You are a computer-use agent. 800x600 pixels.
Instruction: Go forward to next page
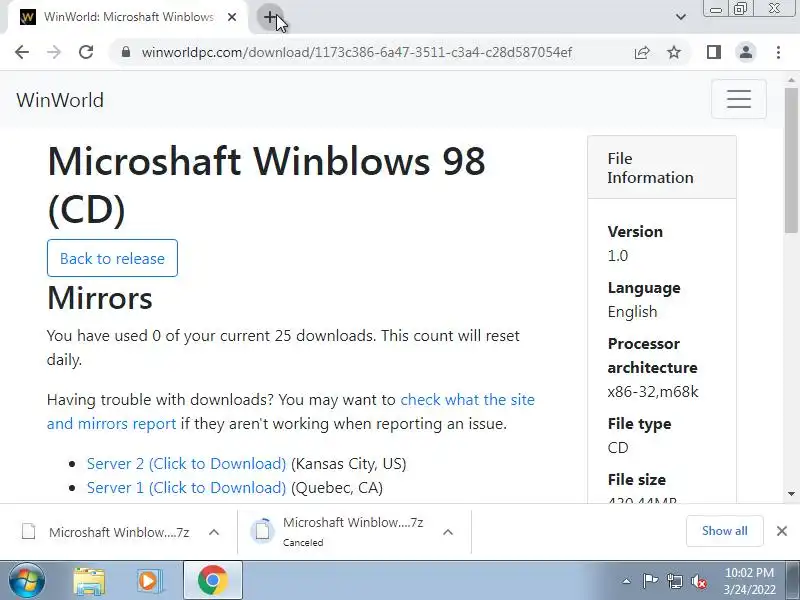pyautogui.click(x=54, y=52)
